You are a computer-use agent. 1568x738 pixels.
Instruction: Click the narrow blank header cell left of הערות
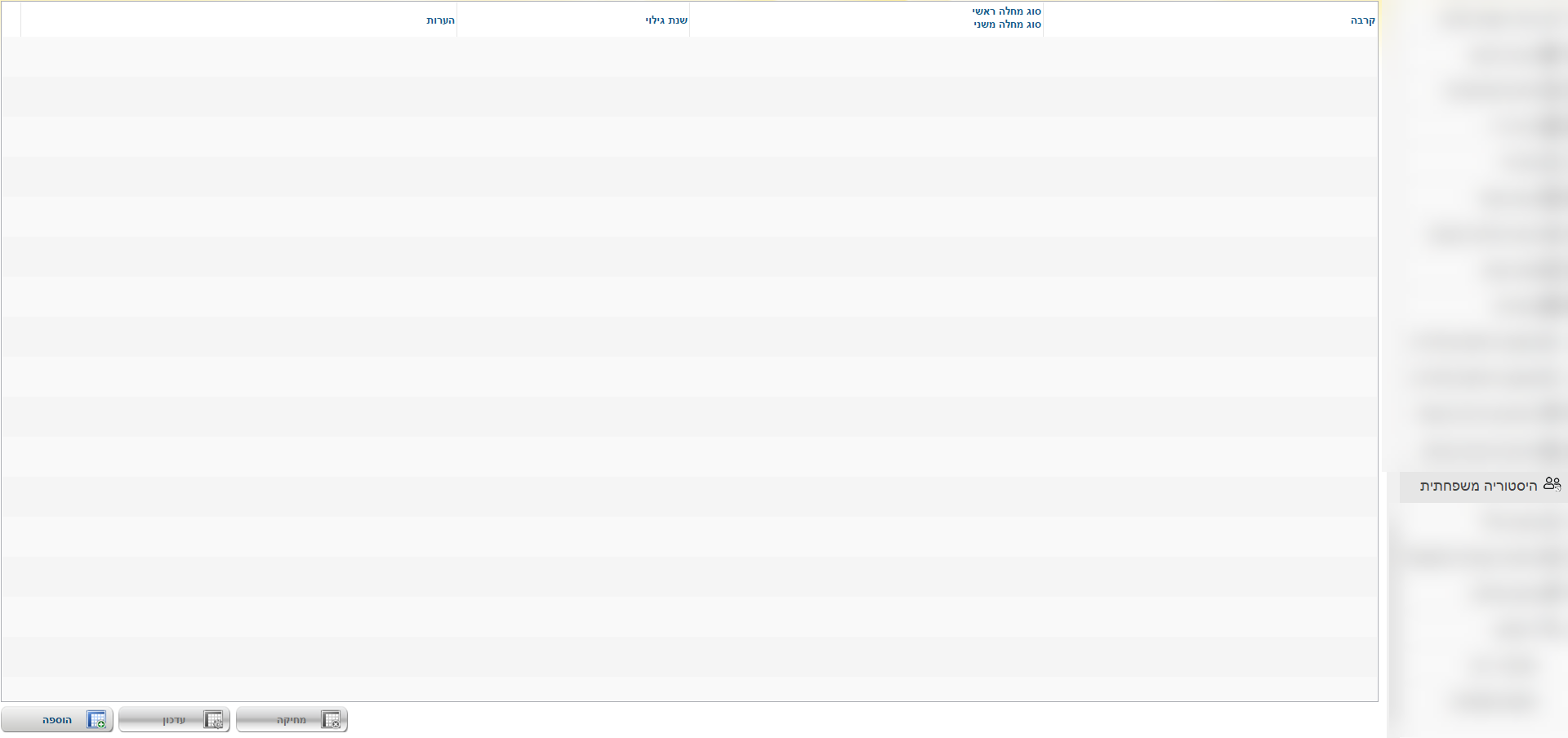coord(11,20)
